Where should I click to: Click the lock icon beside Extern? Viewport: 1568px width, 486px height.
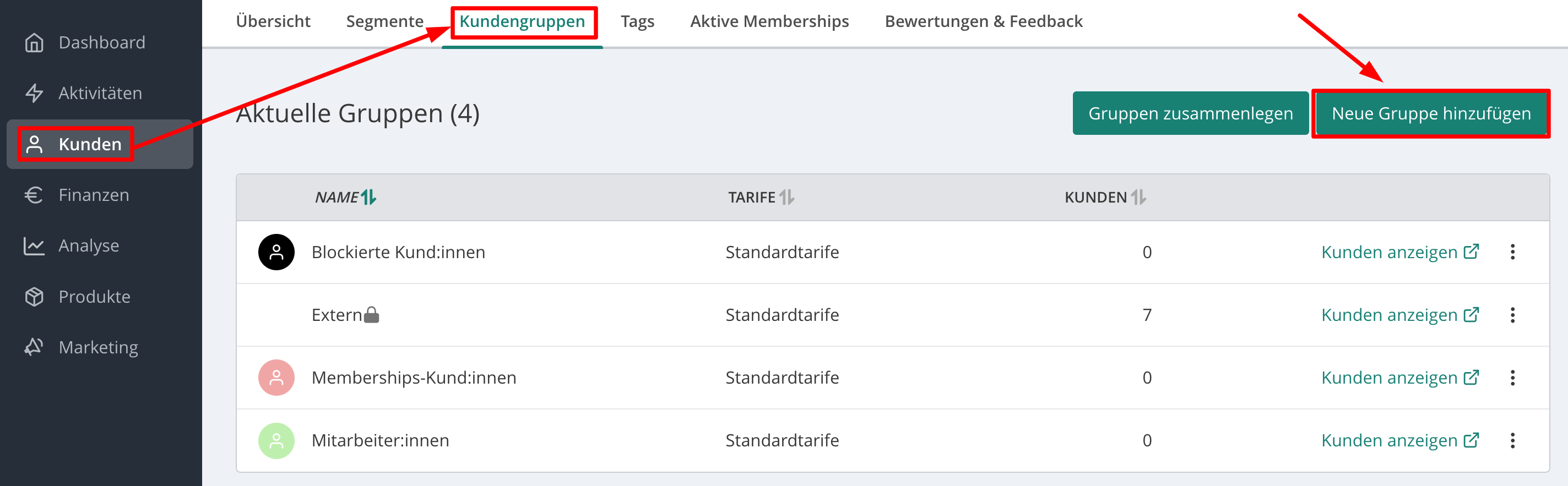371,315
